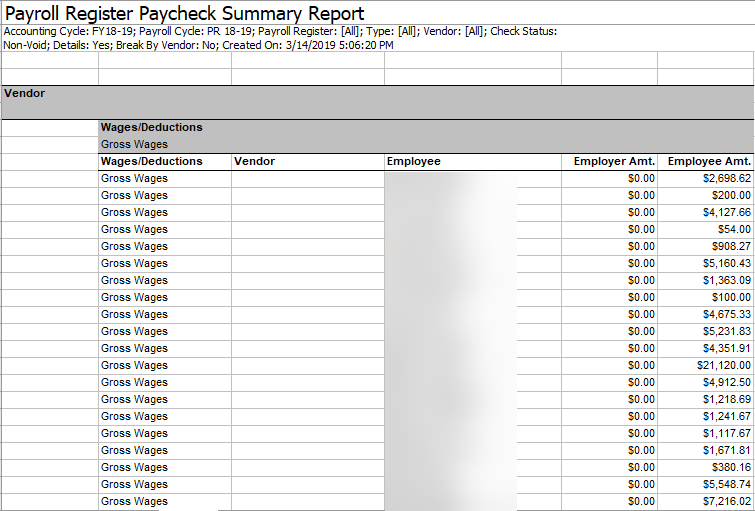755x511 pixels.
Task: Click the $7,216.02 amount cell
Action: pyautogui.click(x=726, y=501)
